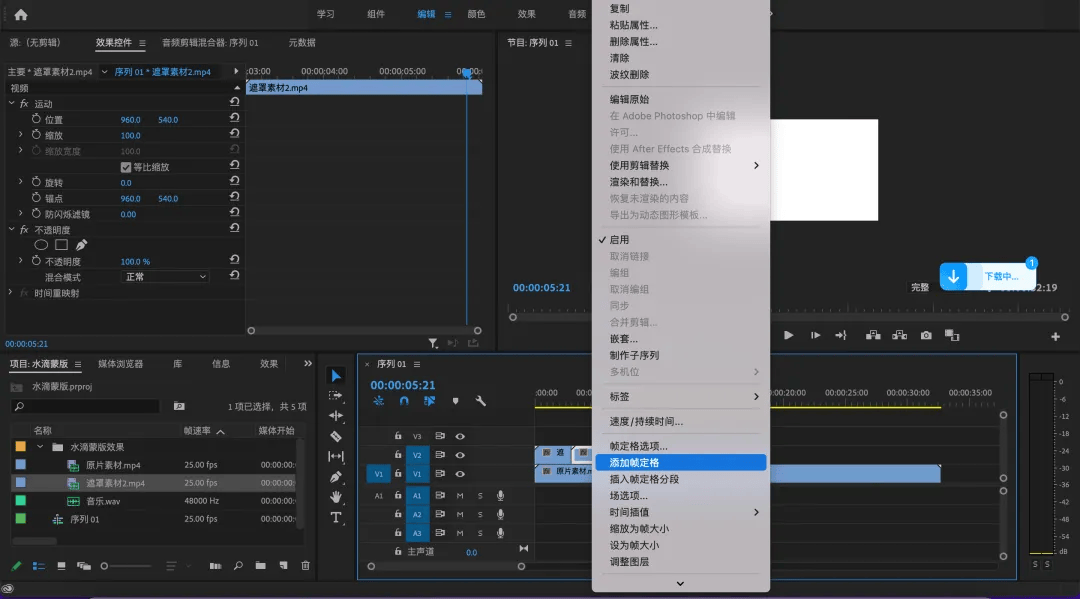This screenshot has height=599, width=1080.
Task: Select the Track Select Forward tool
Action: pyautogui.click(x=335, y=396)
